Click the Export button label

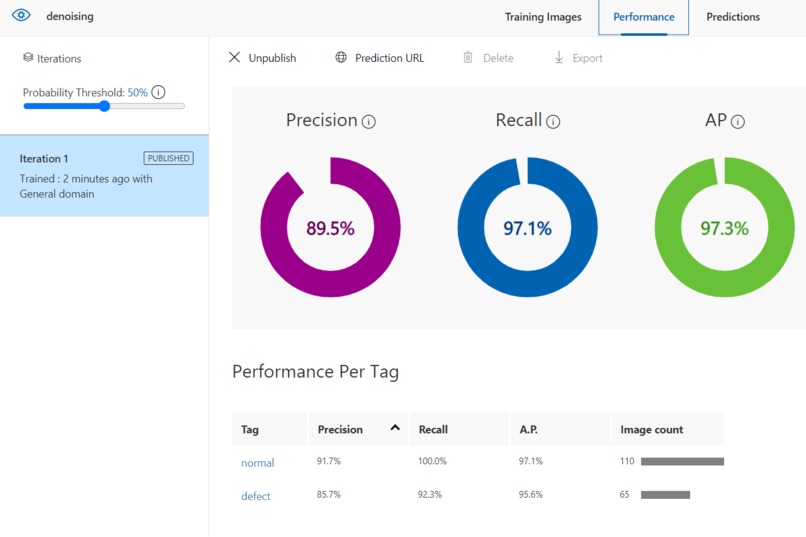[x=587, y=58]
